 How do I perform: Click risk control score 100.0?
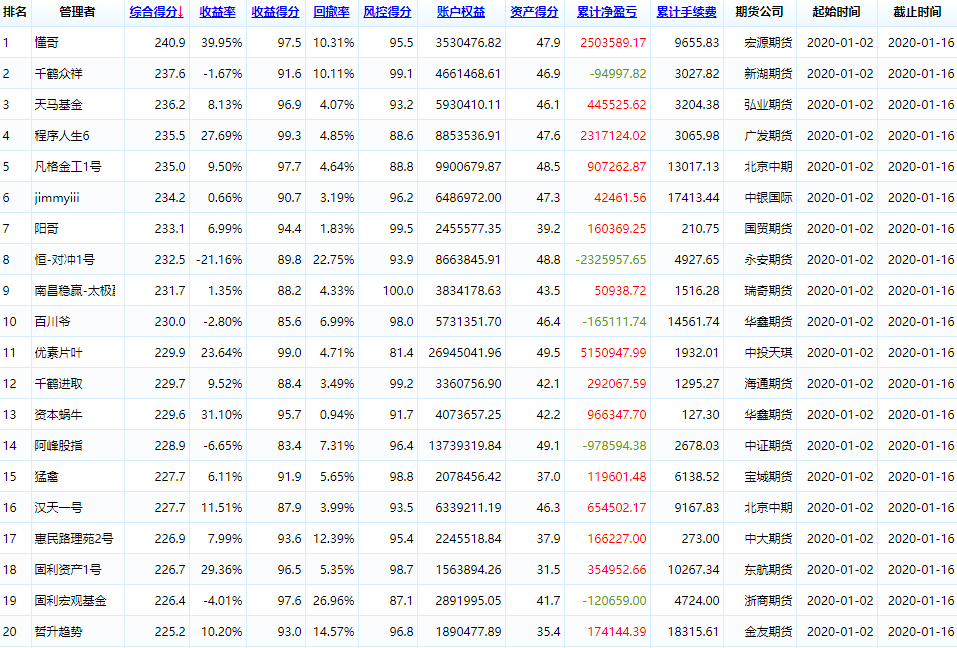pos(398,291)
